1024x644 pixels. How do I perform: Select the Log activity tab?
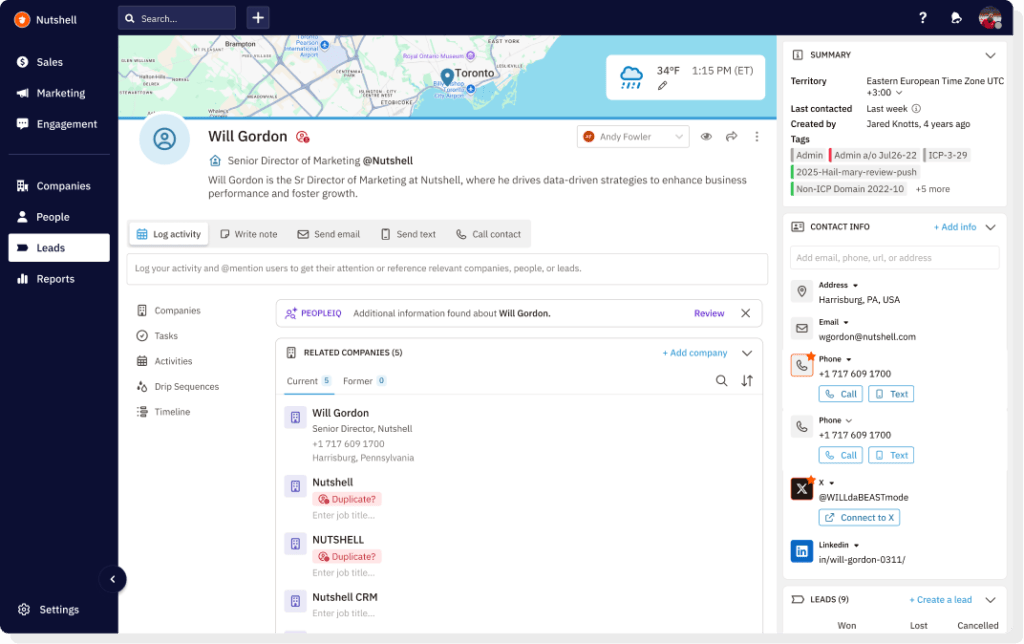pyautogui.click(x=168, y=234)
